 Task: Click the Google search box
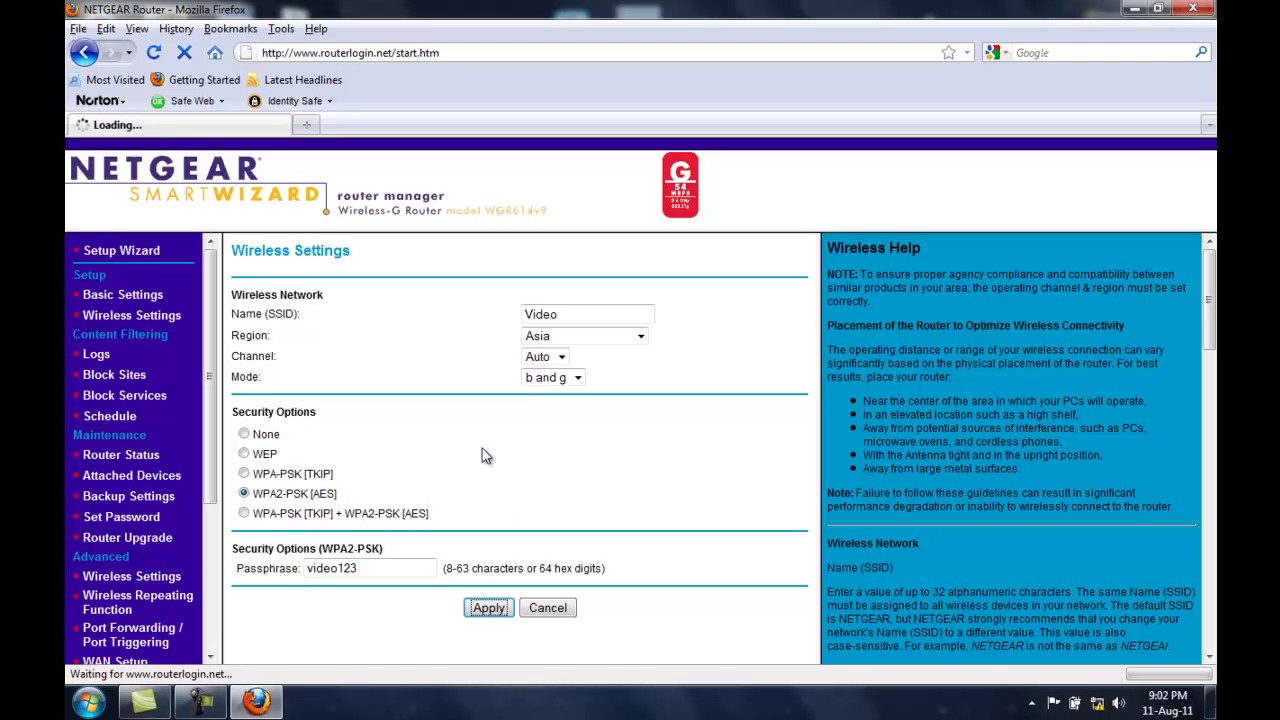[1100, 53]
